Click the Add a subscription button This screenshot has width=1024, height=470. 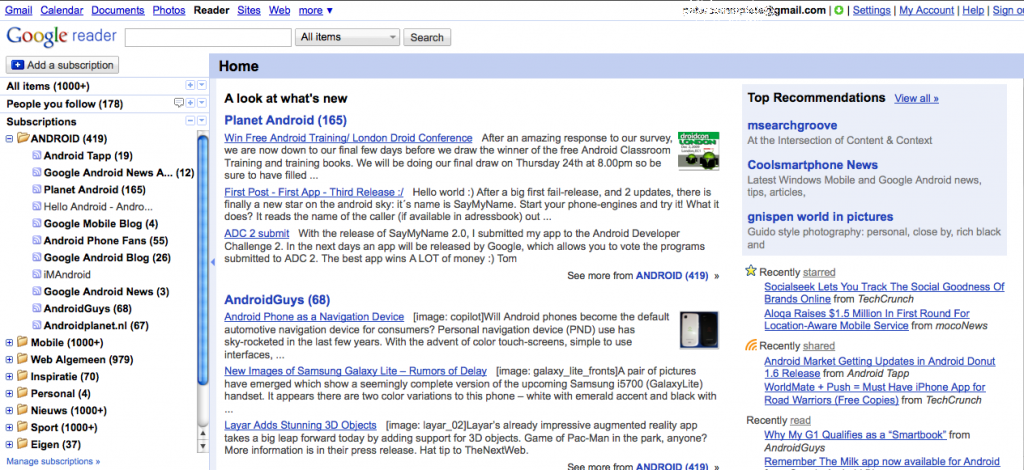62,65
